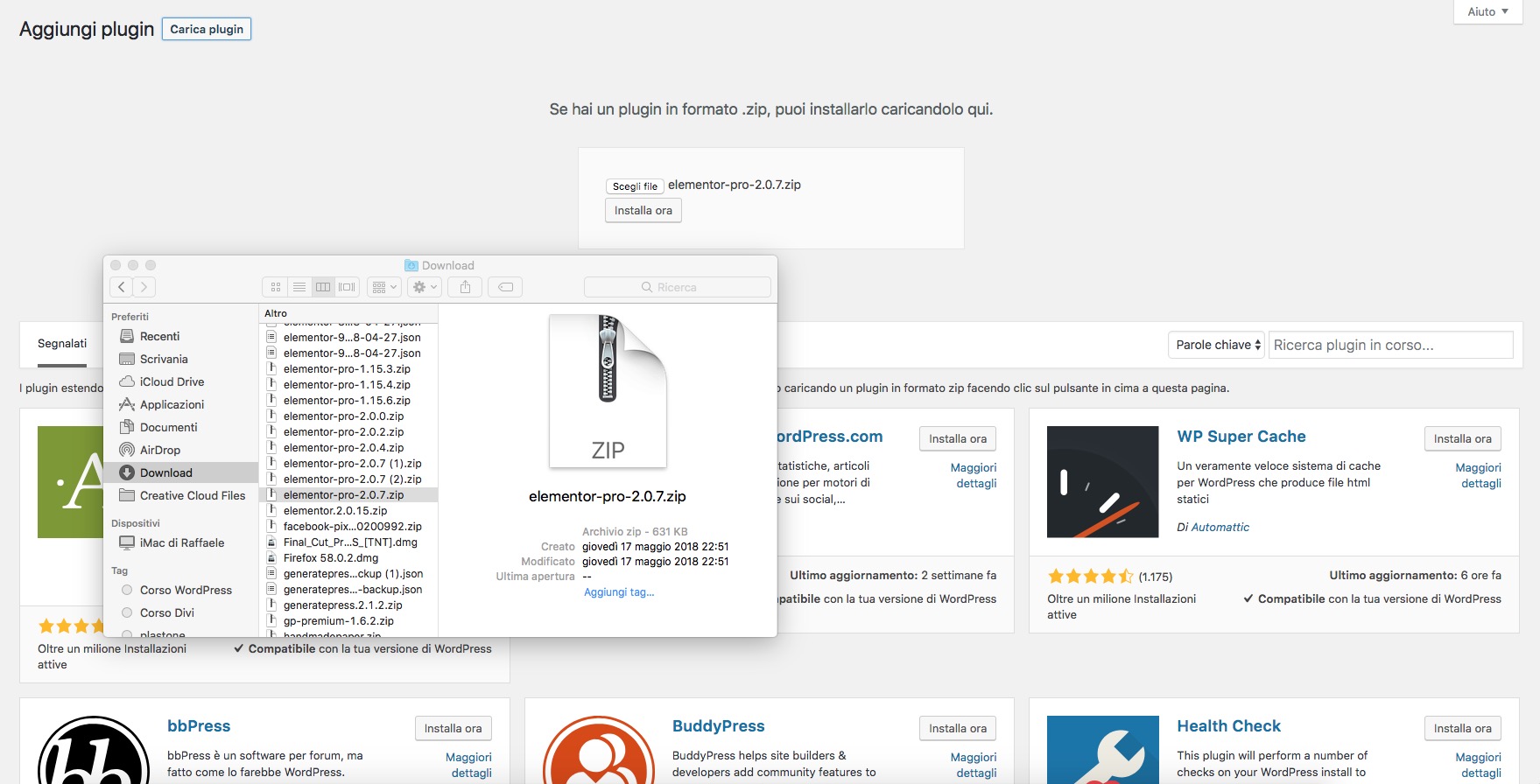Open Parole chiave search type dropdown
1540x784 pixels.
click(1217, 345)
